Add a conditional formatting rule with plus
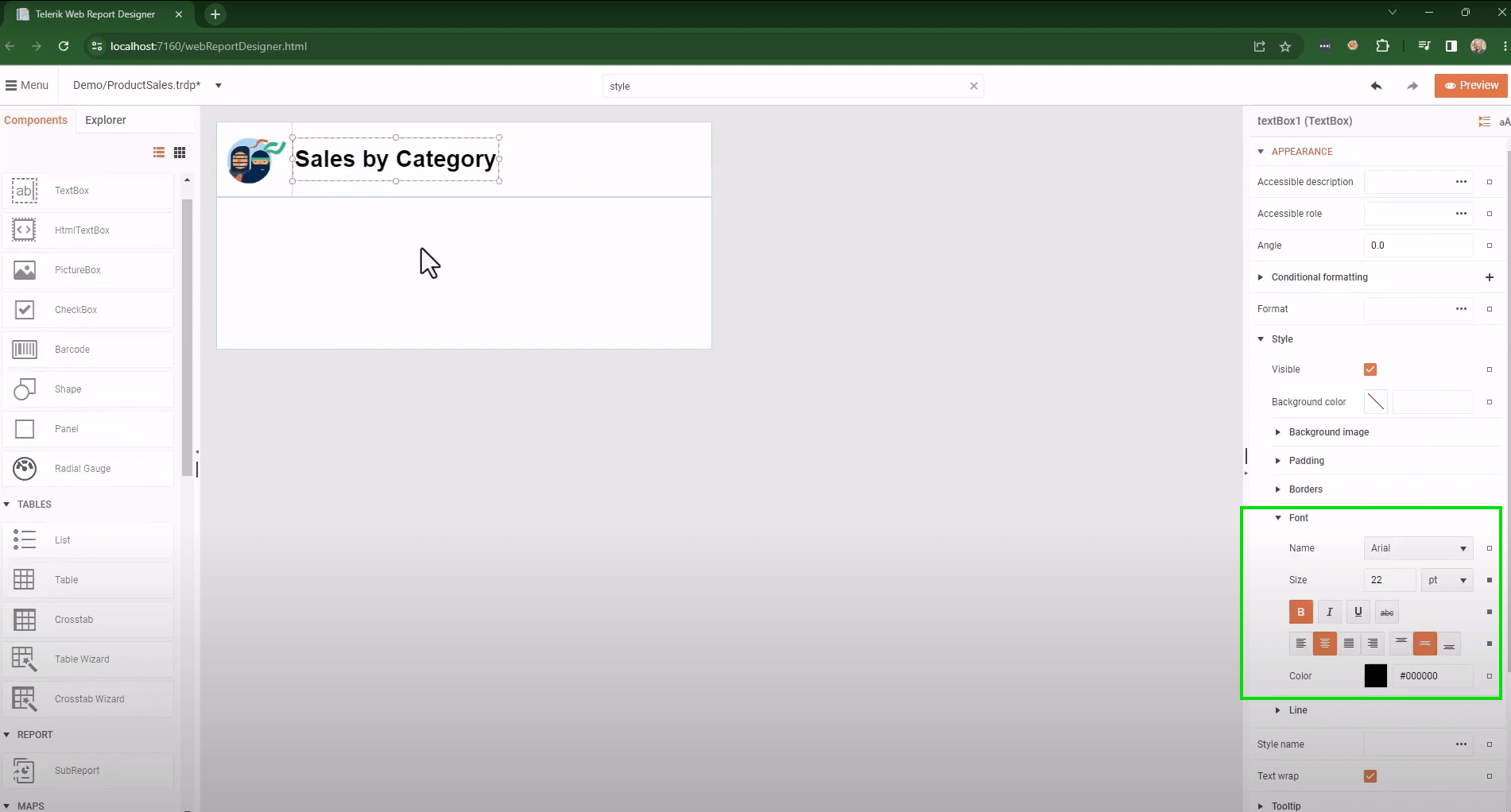This screenshot has height=812, width=1511. click(1490, 276)
